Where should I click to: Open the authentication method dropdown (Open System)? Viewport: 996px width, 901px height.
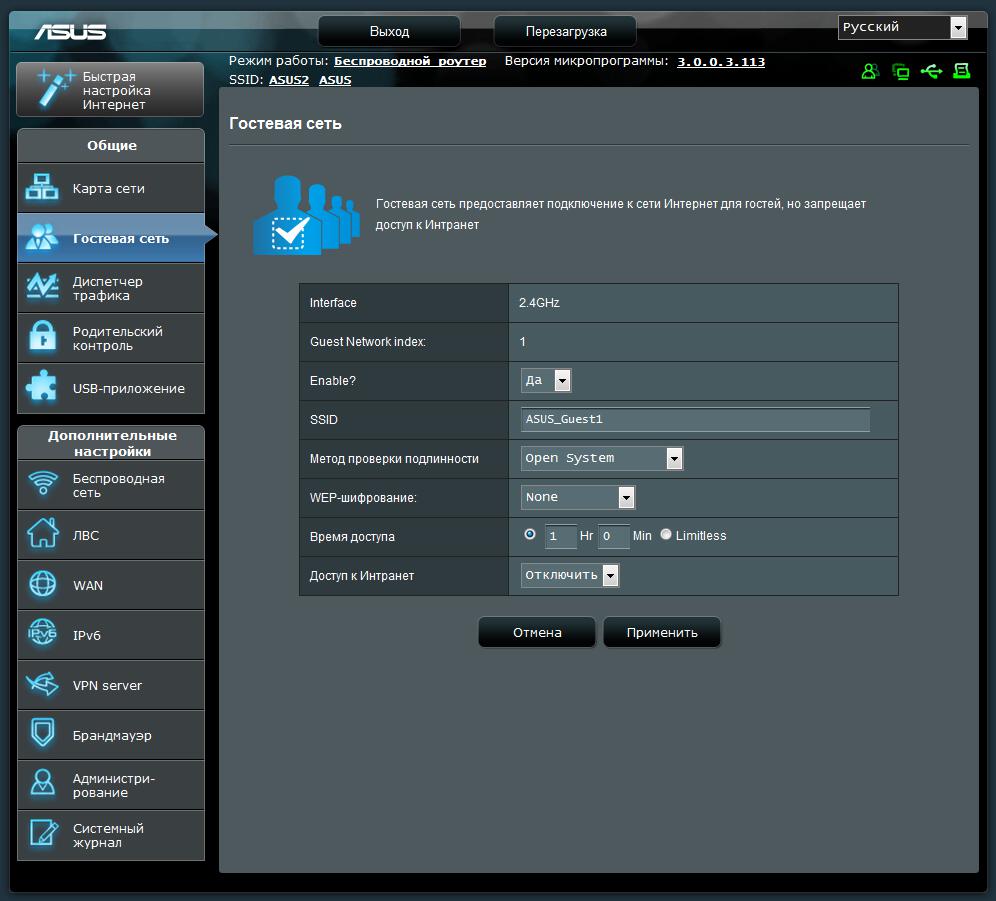[602, 458]
